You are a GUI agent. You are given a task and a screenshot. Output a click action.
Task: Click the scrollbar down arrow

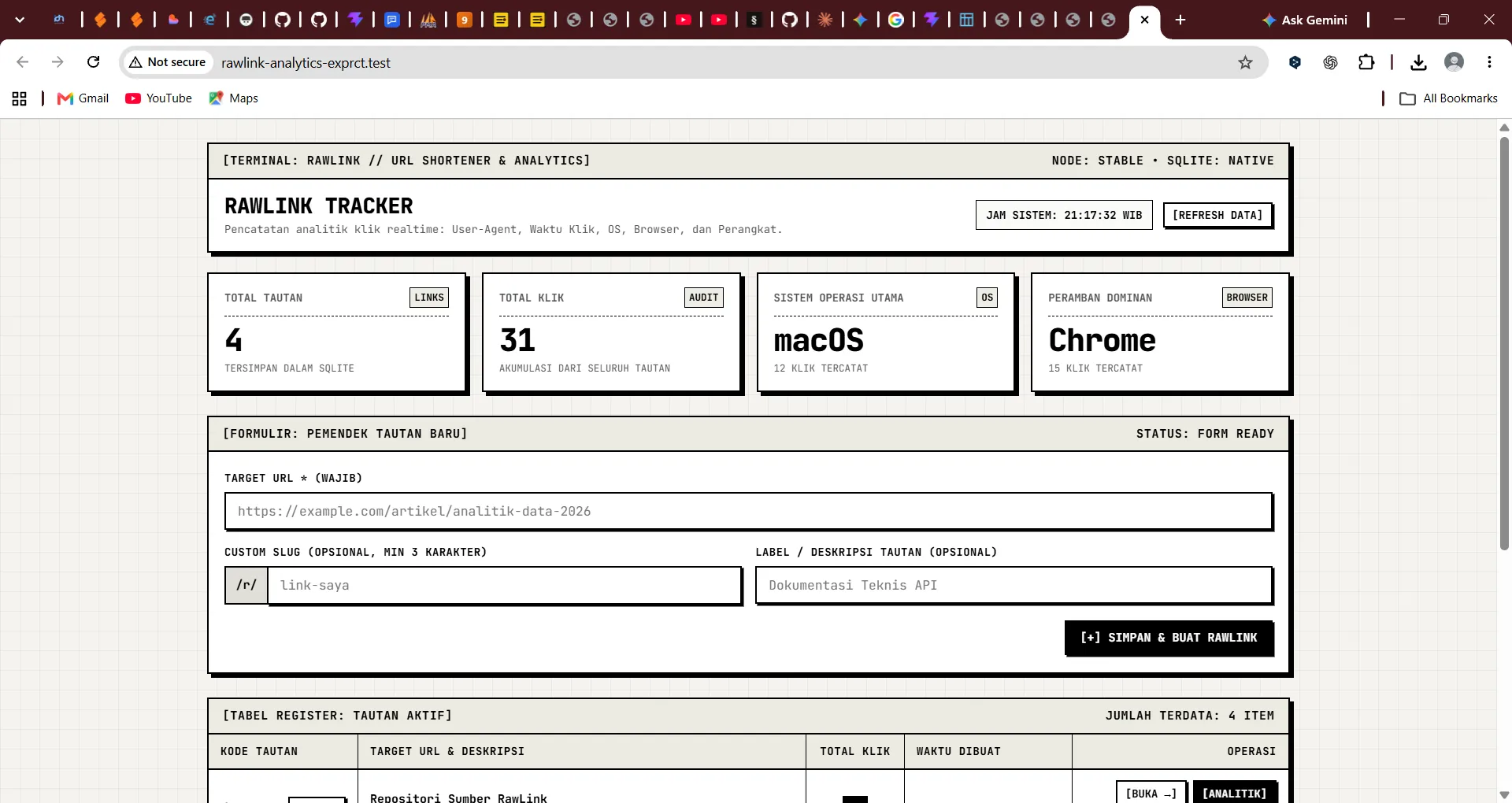pos(1504,794)
